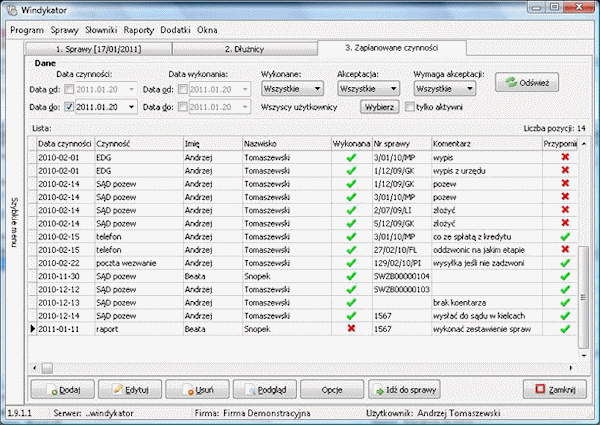Viewport: 600px width, 425px height.
Task: Click the list's scroll down arrow
Action: (x=584, y=355)
